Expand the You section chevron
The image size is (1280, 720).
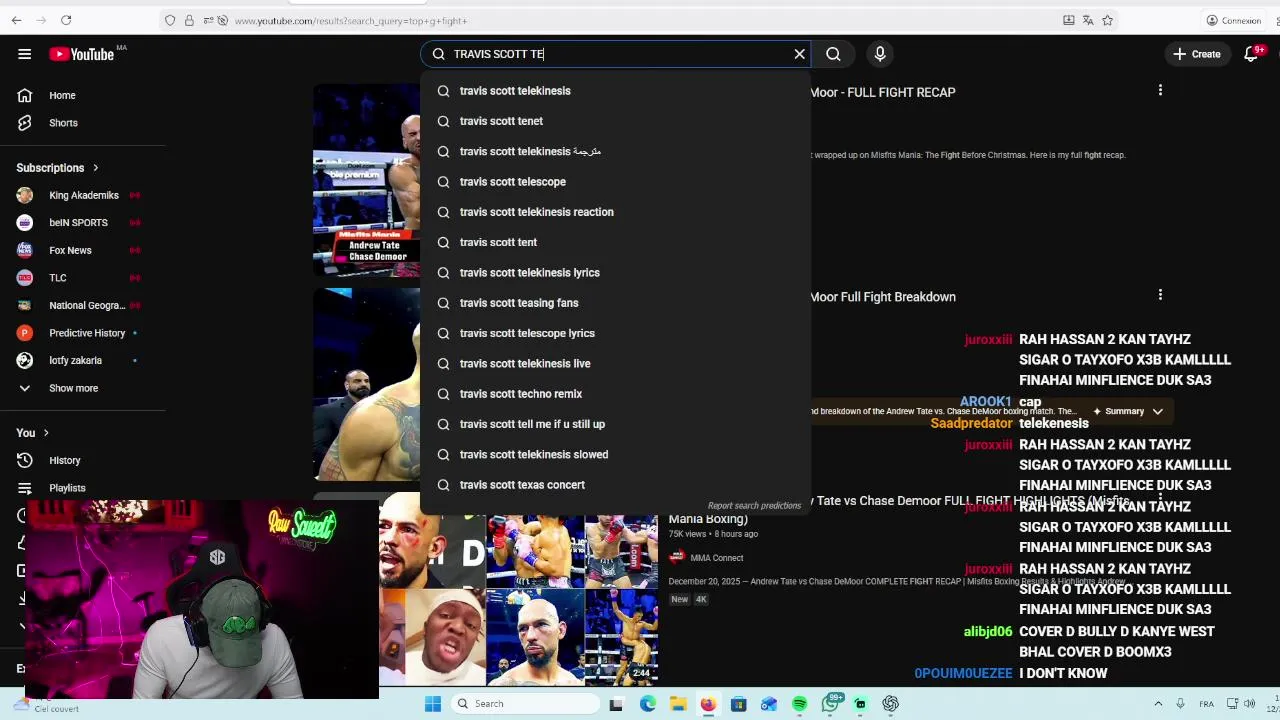click(x=45, y=433)
